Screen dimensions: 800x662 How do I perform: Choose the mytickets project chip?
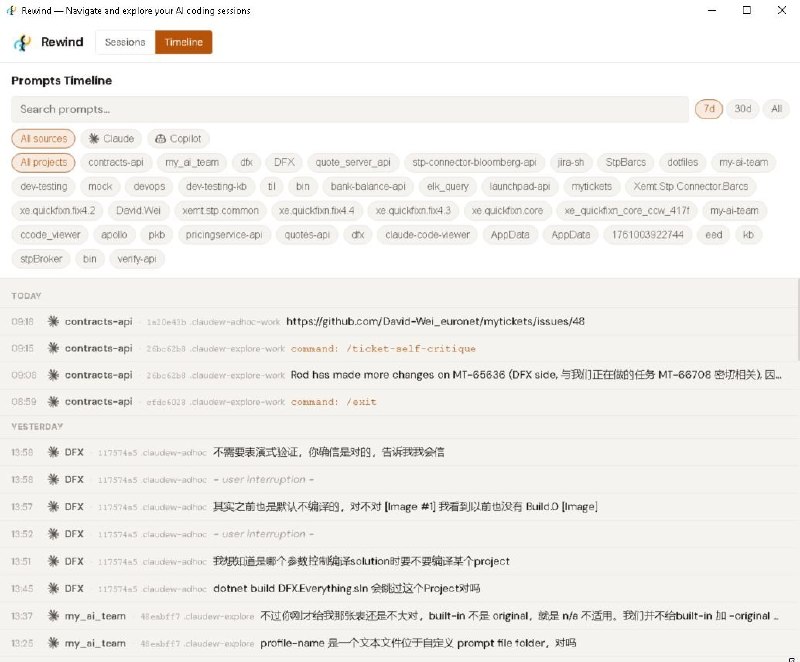pos(591,187)
